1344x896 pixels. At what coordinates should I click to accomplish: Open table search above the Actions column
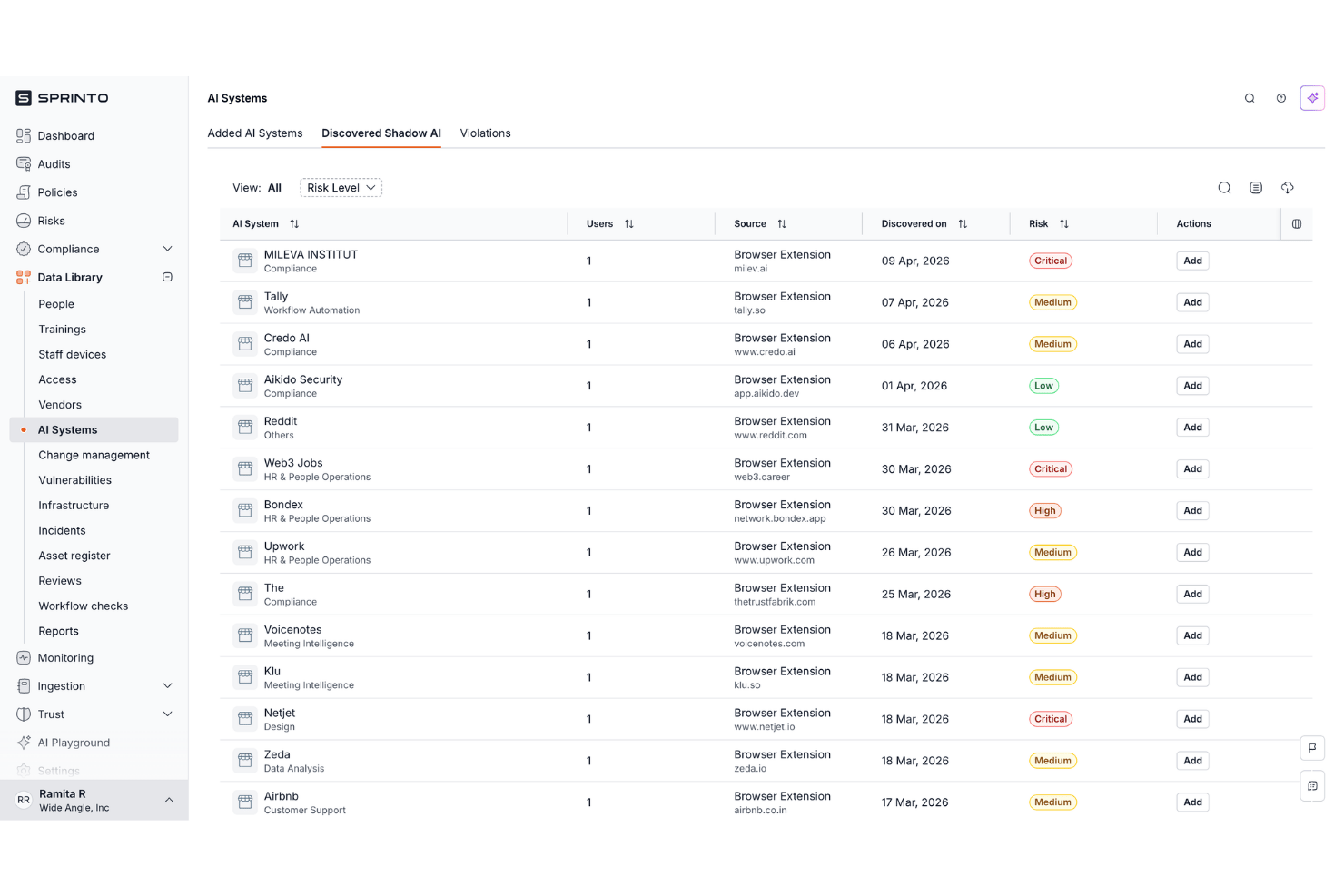coord(1224,188)
